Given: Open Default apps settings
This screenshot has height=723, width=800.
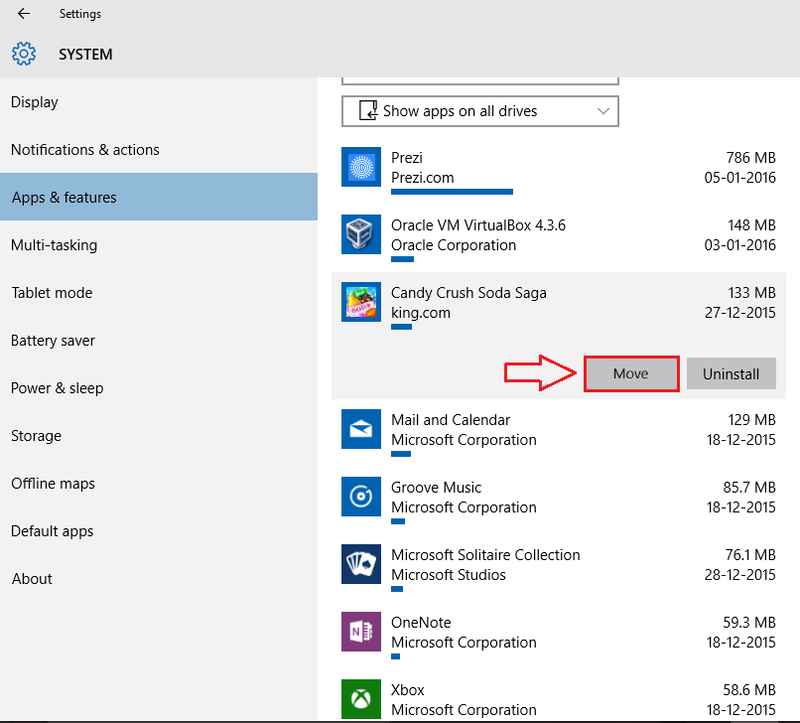Looking at the screenshot, I should point(159,531).
